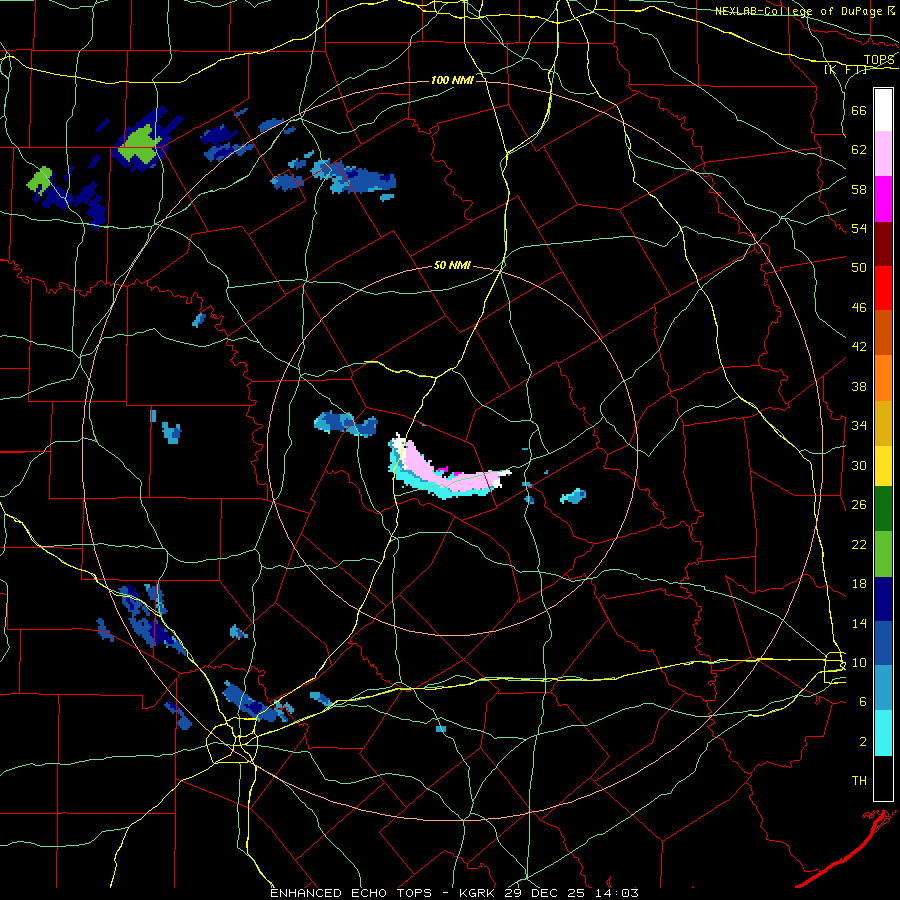Click the "KGRK" radar site identifier
This screenshot has width=900, height=900.
click(x=478, y=893)
